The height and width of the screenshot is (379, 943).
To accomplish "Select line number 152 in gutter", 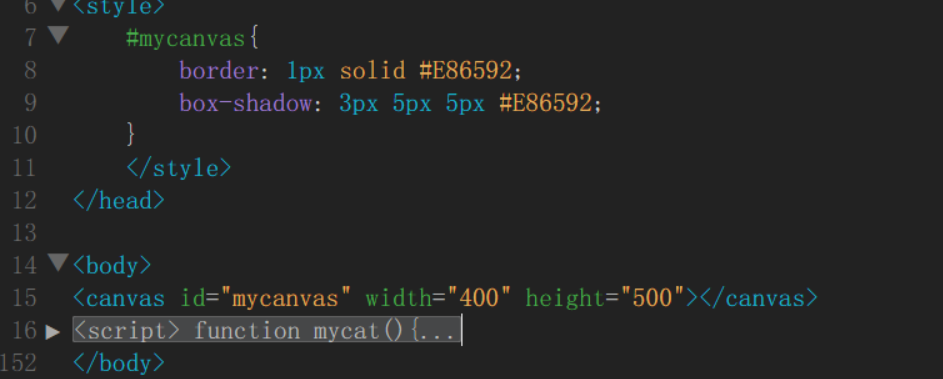I will click(19, 363).
